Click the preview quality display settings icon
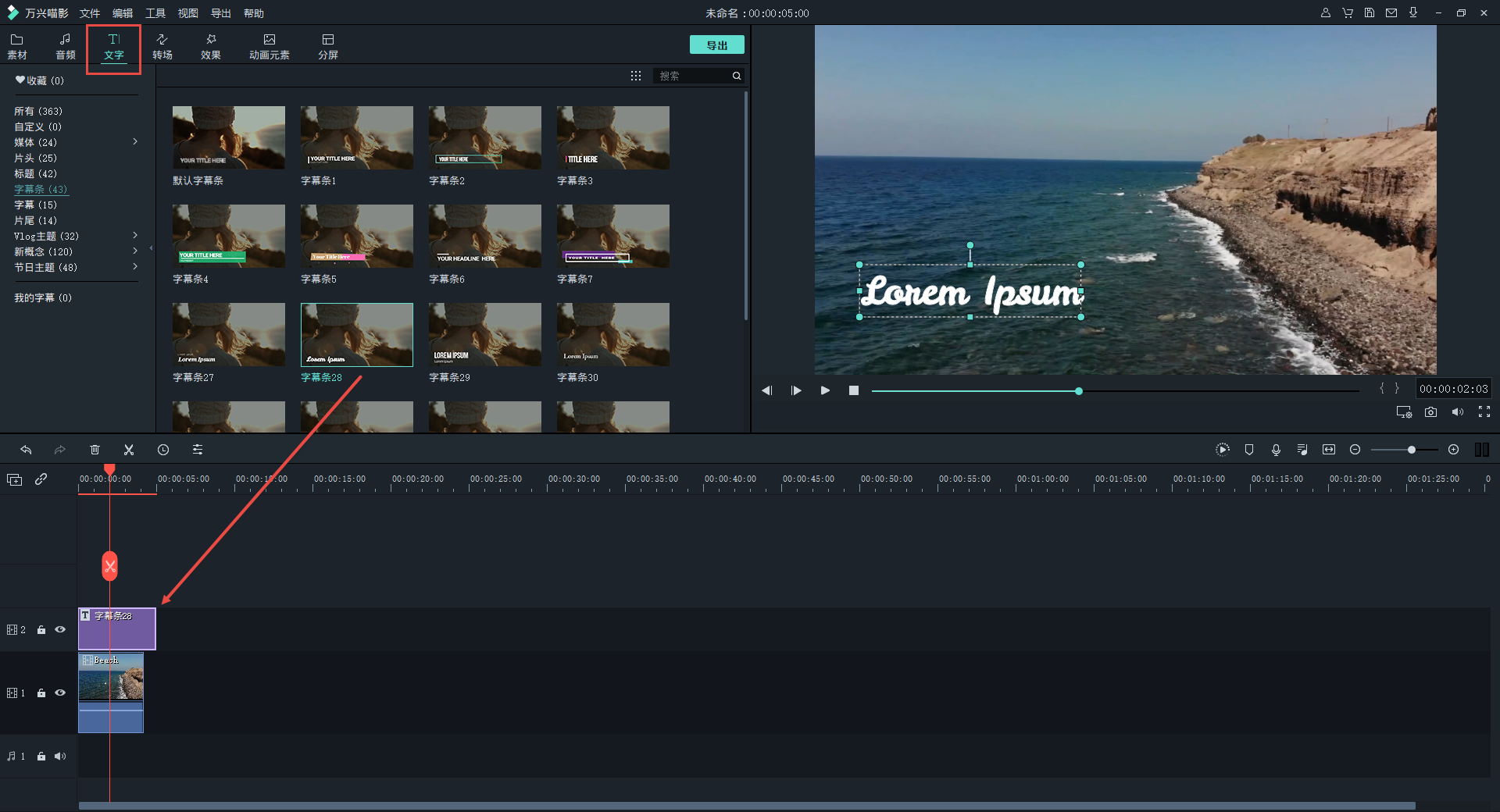 coord(1404,412)
